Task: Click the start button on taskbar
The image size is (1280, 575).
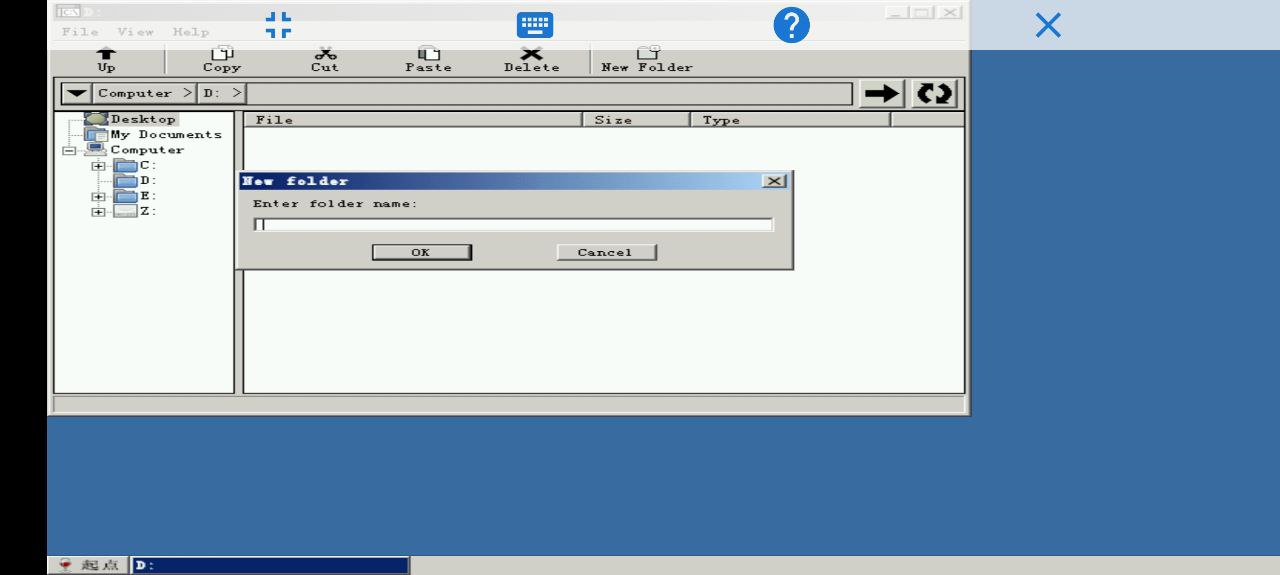Action: tap(89, 566)
